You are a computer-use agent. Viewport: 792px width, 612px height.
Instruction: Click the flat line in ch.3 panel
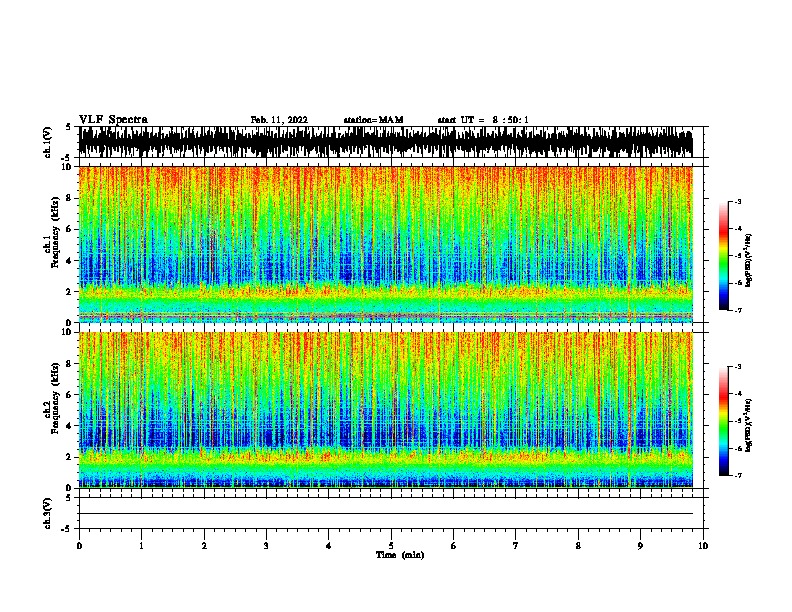click(385, 514)
